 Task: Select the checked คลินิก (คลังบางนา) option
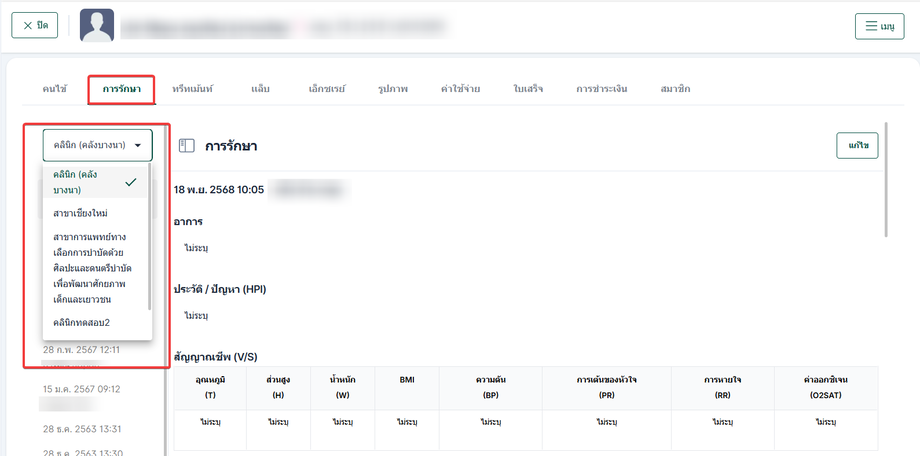pos(94,183)
